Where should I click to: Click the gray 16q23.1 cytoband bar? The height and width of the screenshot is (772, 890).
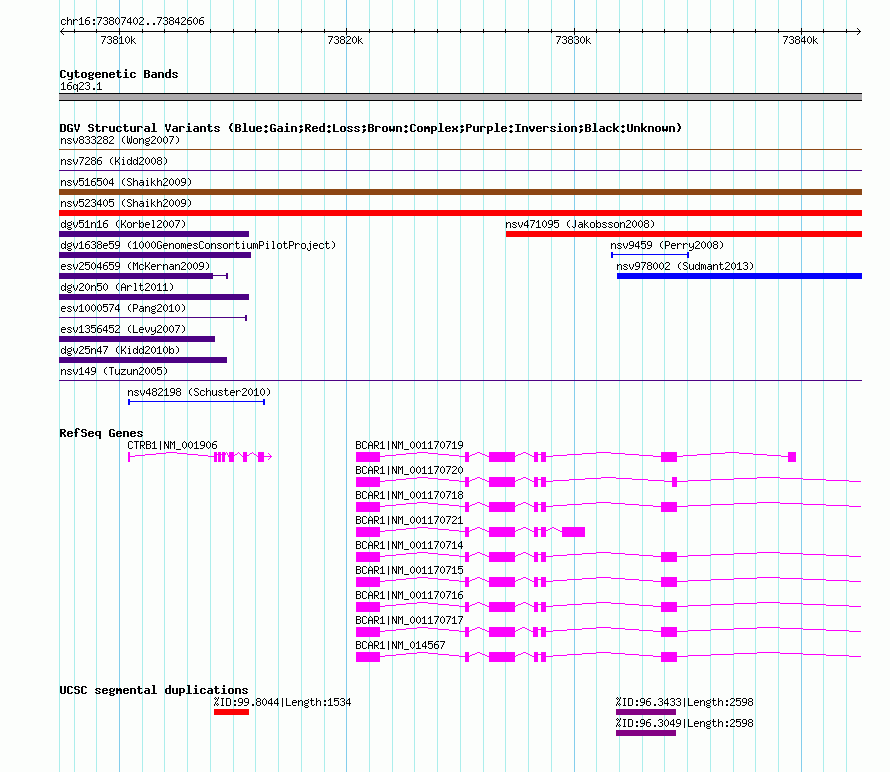(x=460, y=97)
